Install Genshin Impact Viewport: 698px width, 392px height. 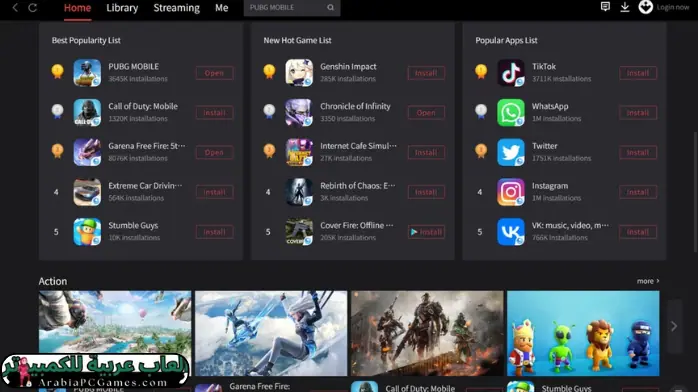tap(426, 73)
